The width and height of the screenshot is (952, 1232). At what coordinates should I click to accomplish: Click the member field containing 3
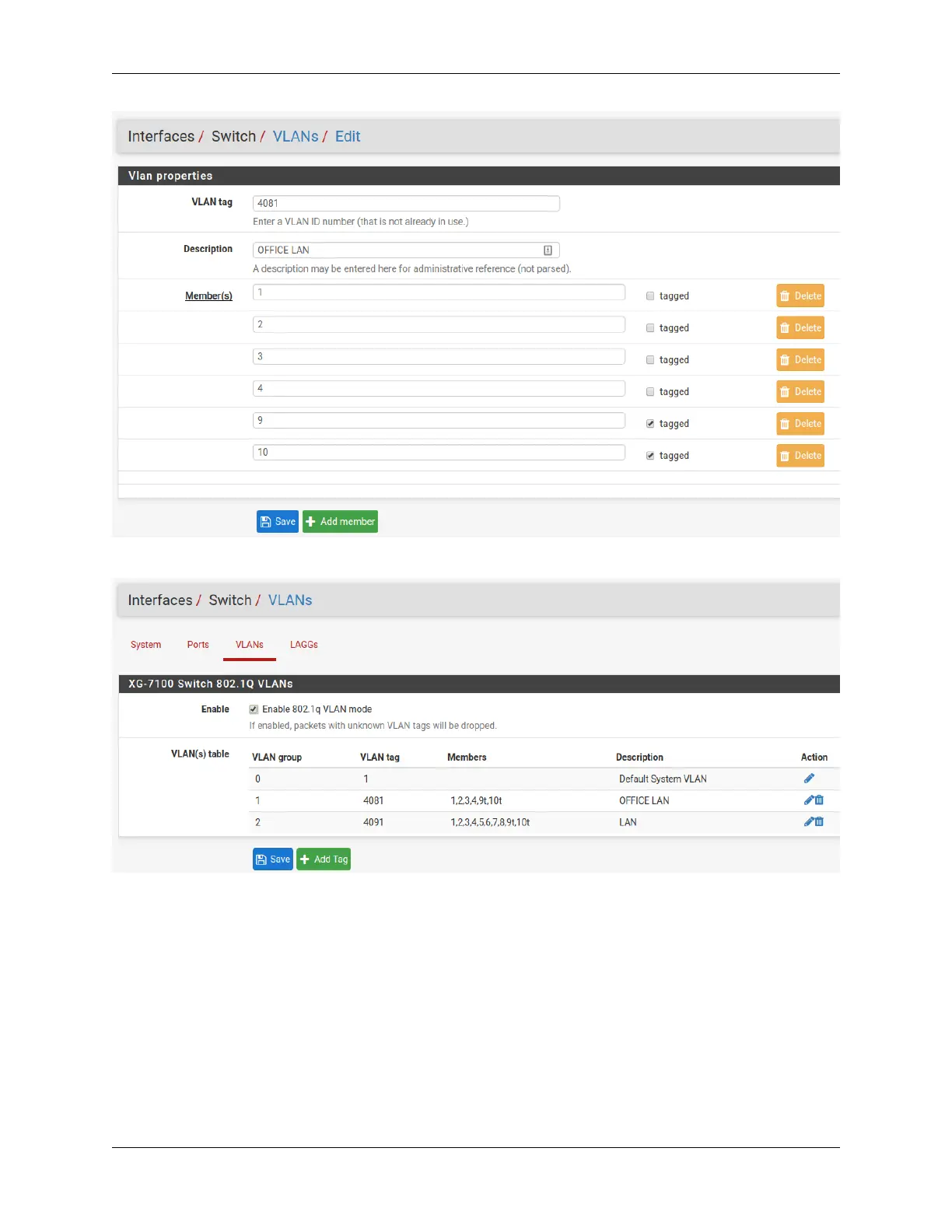(439, 356)
